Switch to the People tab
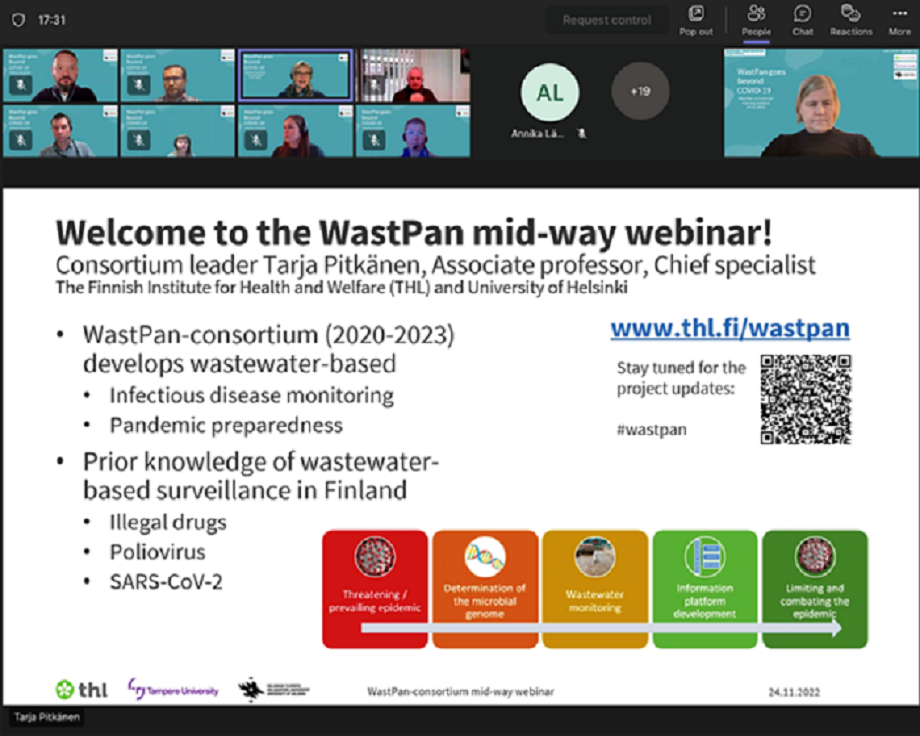This screenshot has width=920, height=736. click(756, 20)
